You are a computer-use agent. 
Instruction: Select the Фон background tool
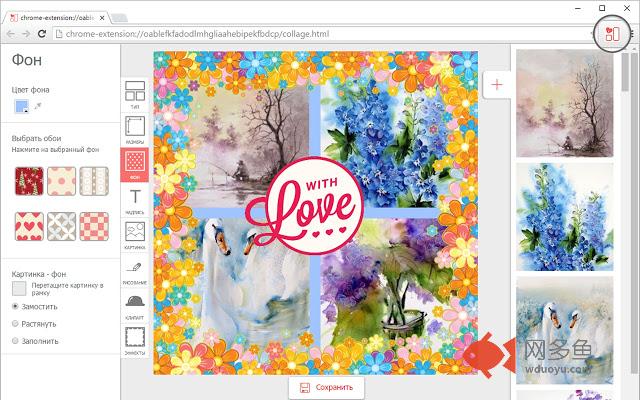coord(135,165)
